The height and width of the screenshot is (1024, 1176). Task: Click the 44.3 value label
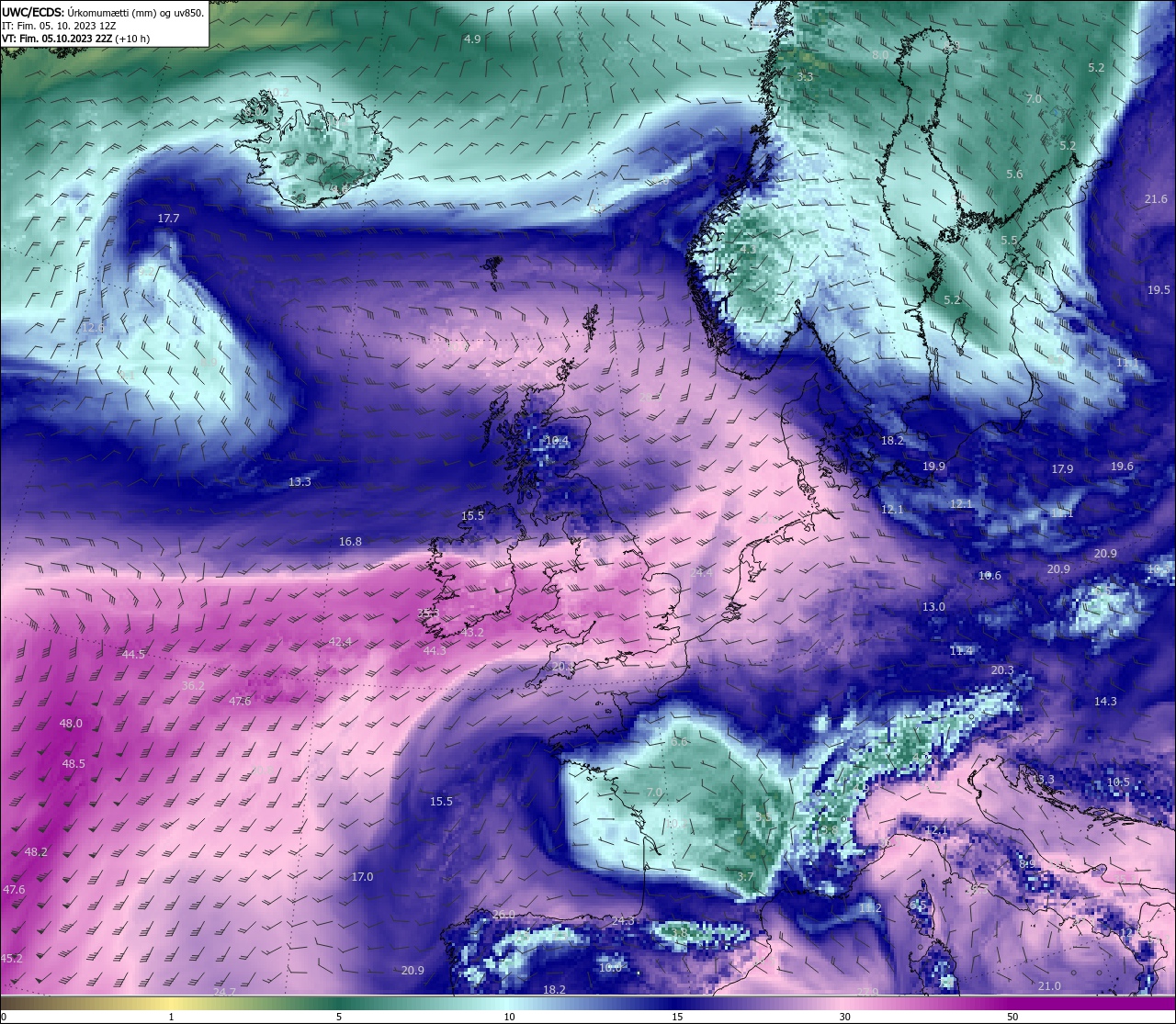pyautogui.click(x=435, y=651)
